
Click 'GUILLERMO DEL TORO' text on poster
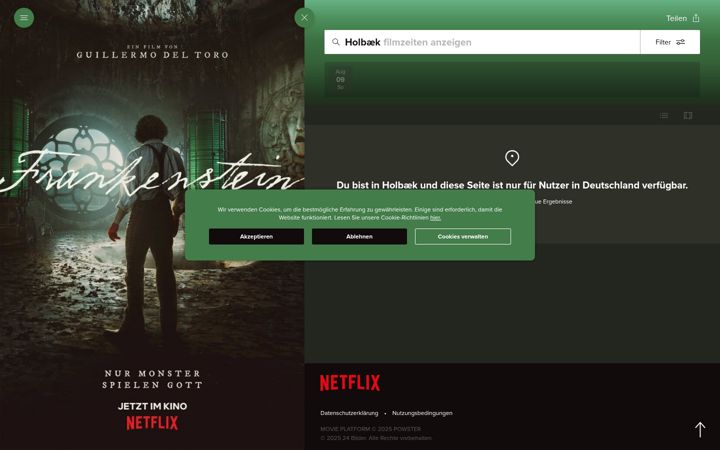[x=152, y=55]
